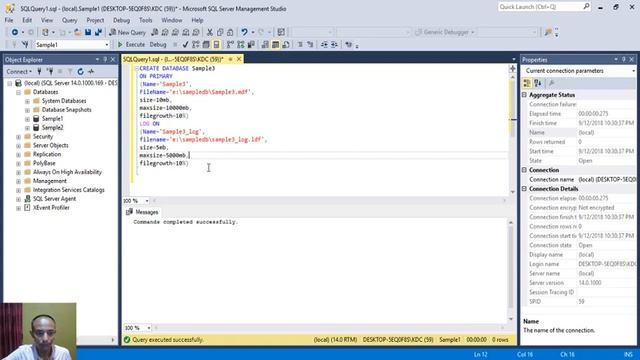
Task: Collapse the (local) server node
Action: tap(9, 83)
